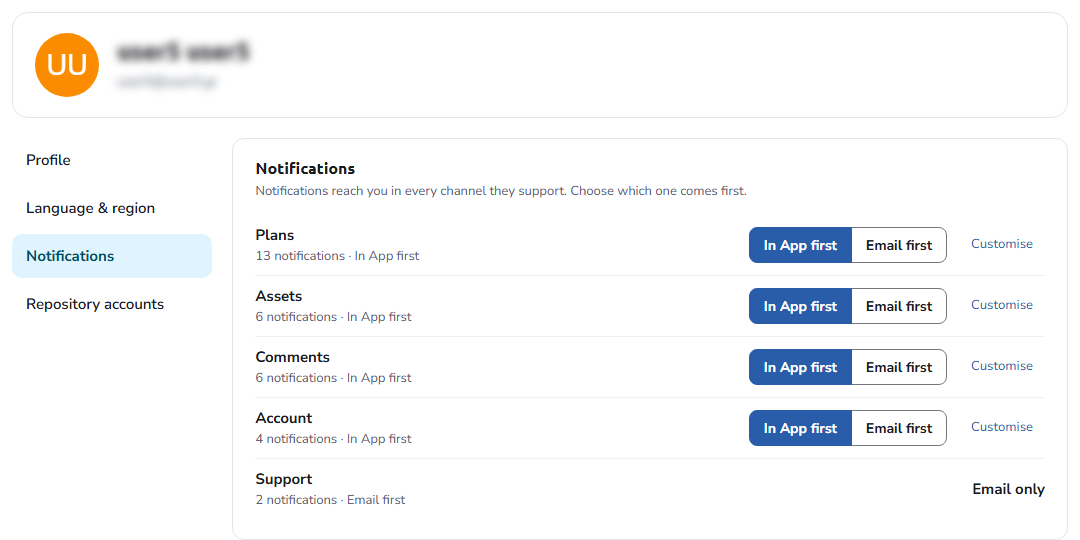
Task: Set Assets to Email first
Action: (899, 307)
